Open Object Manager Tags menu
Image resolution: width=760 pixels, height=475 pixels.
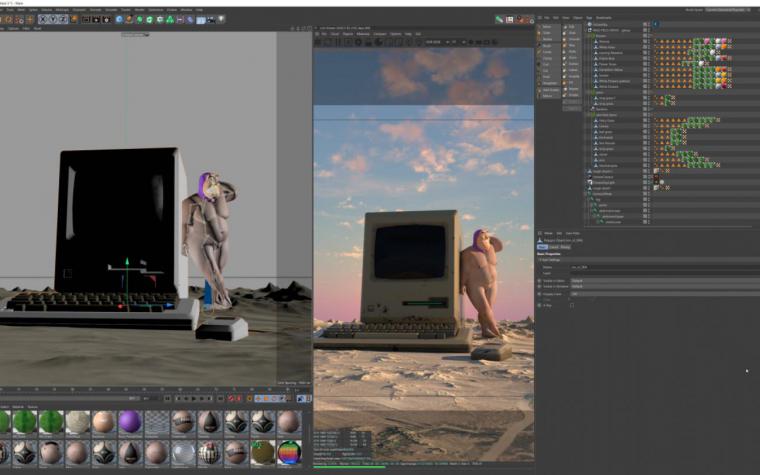coord(589,18)
